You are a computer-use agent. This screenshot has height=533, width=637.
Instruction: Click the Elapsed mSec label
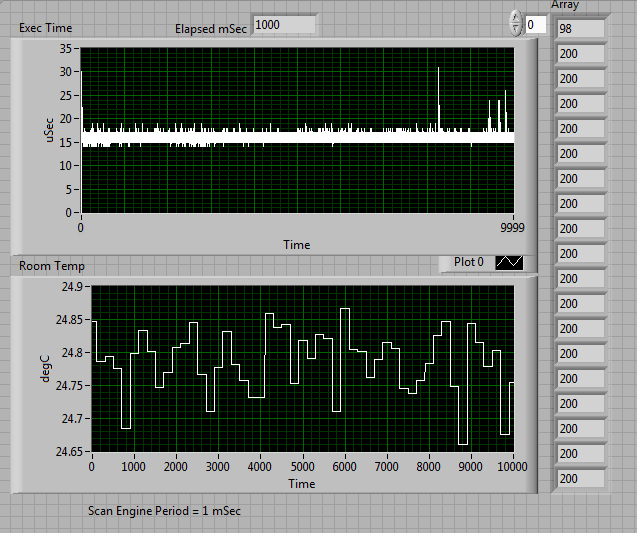pyautogui.click(x=211, y=29)
